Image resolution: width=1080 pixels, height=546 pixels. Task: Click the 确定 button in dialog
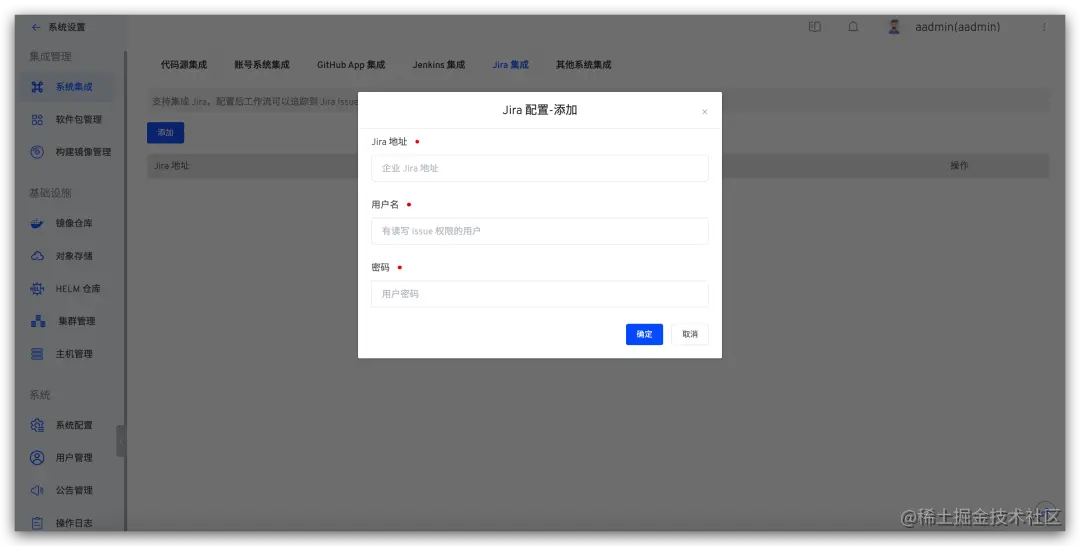pos(644,334)
